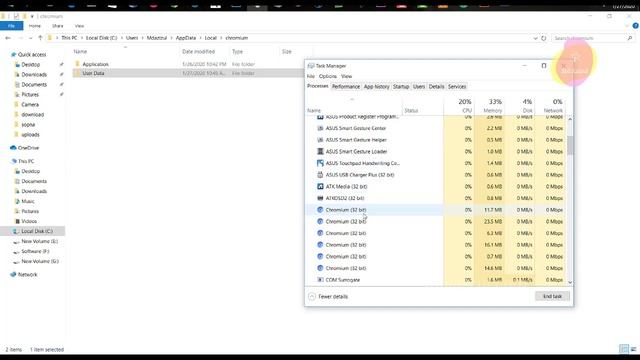Click the ASUS Touchpad Handwriting process icon

point(320,163)
